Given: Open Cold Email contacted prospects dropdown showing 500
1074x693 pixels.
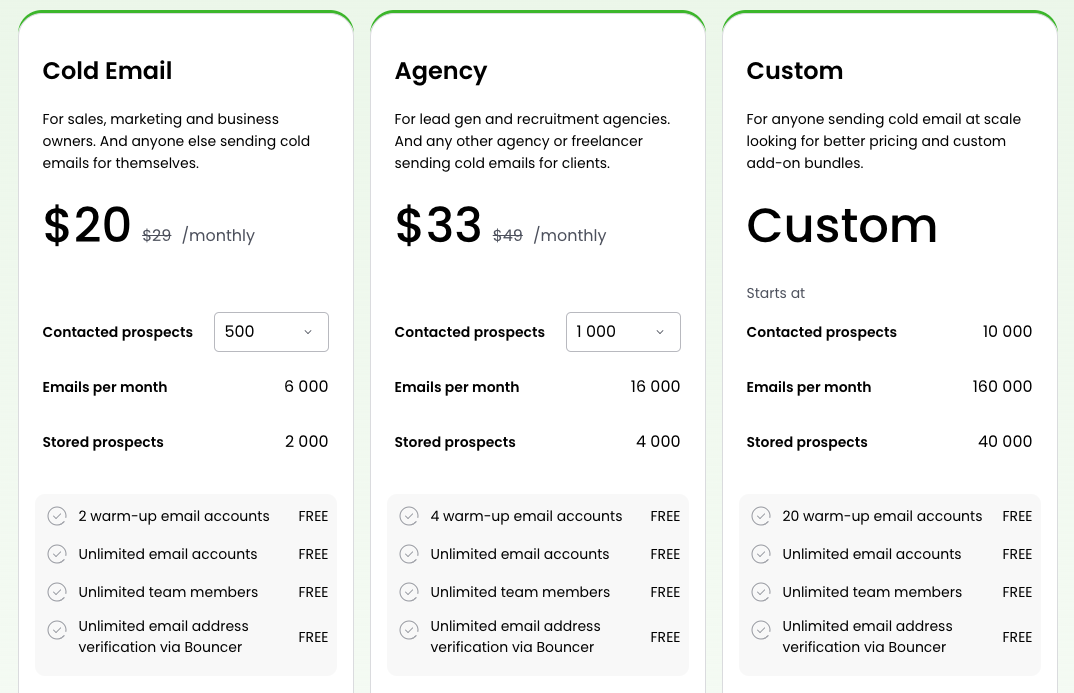Looking at the screenshot, I should tap(270, 332).
